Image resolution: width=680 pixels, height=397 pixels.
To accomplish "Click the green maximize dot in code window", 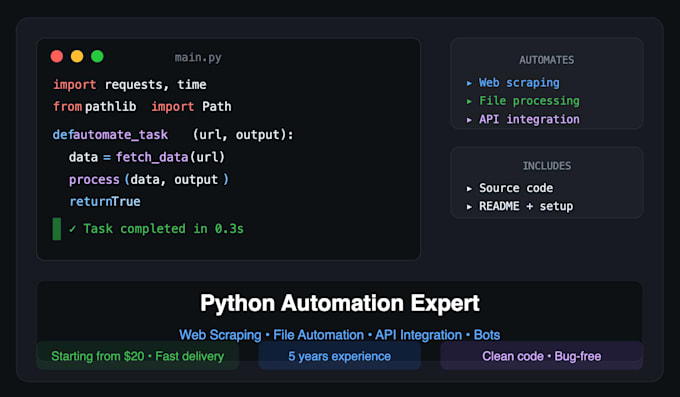I will pyautogui.click(x=97, y=56).
